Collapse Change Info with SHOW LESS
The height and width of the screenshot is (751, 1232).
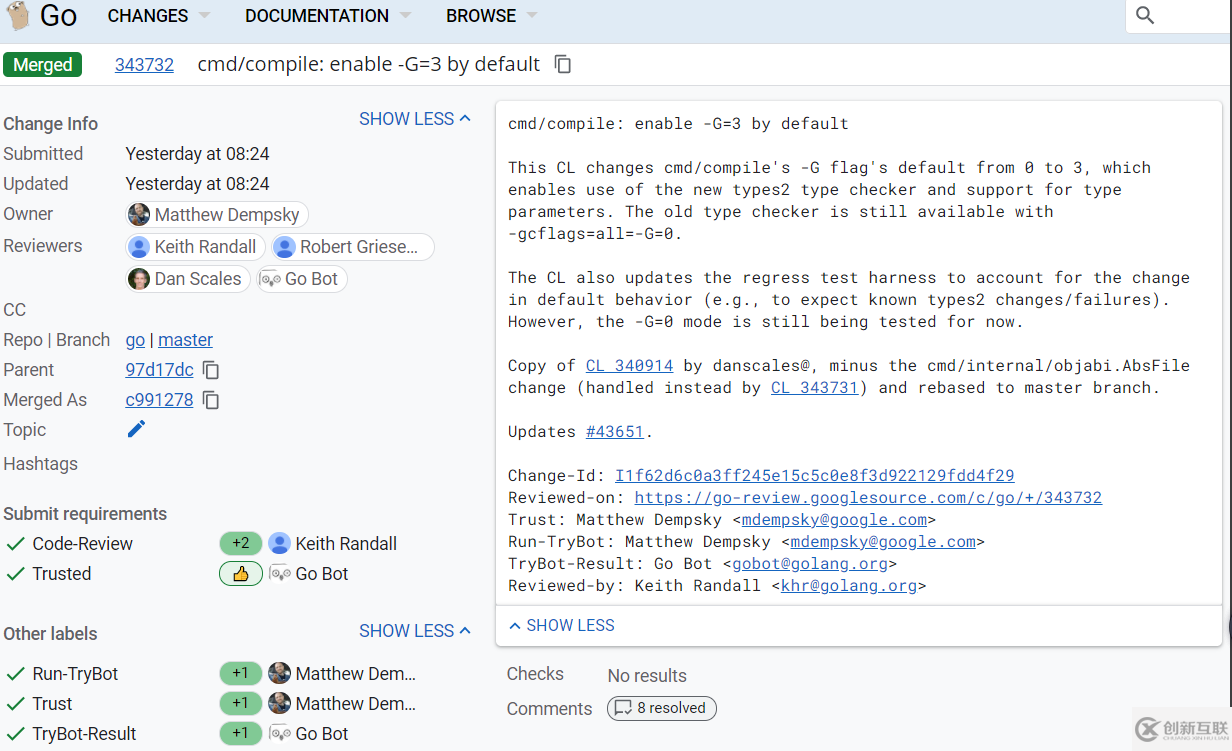click(414, 119)
